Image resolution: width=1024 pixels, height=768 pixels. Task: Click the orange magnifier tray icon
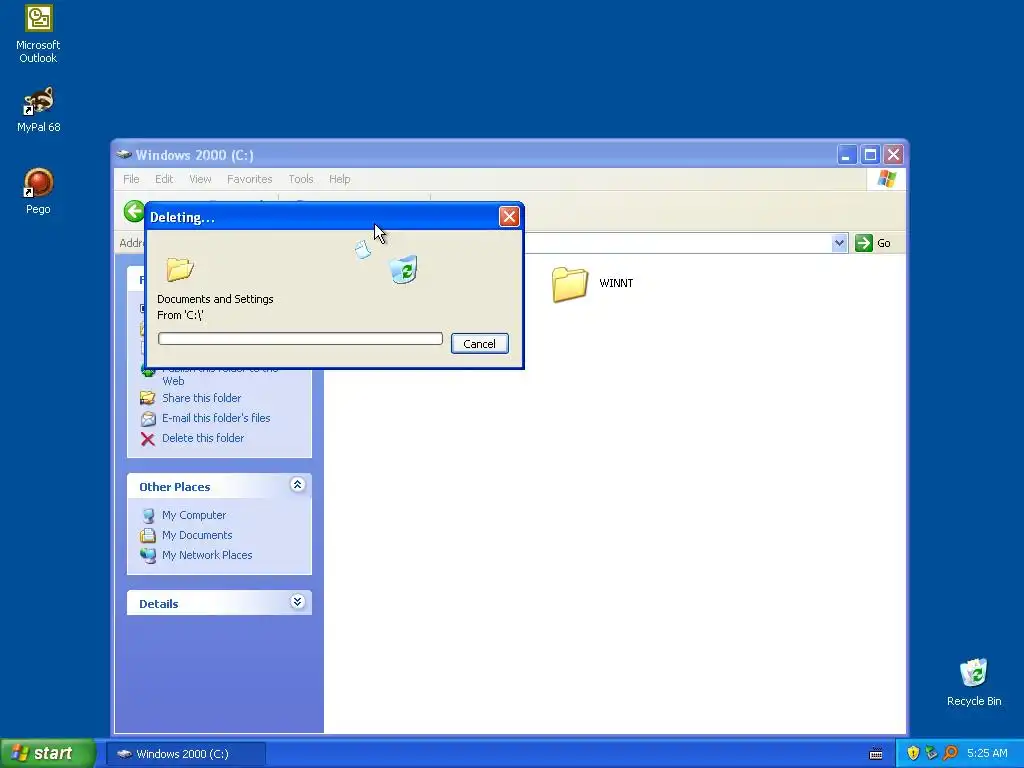950,753
